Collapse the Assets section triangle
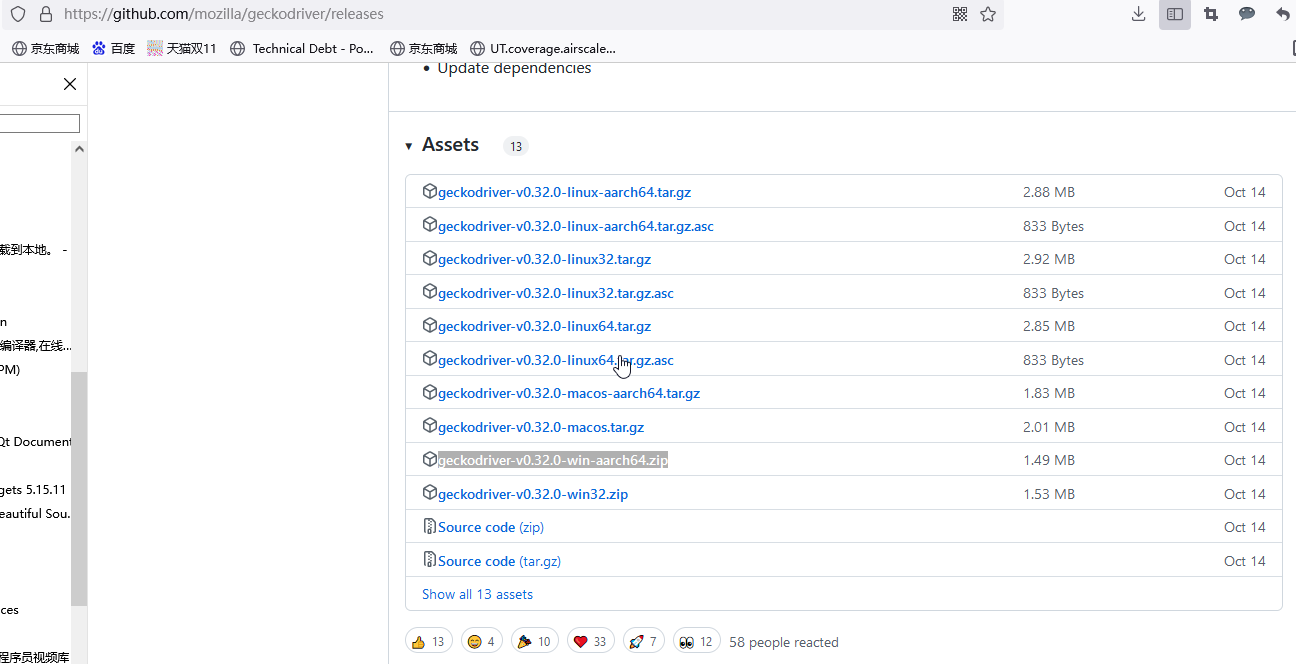The width and height of the screenshot is (1296, 664). (x=409, y=146)
